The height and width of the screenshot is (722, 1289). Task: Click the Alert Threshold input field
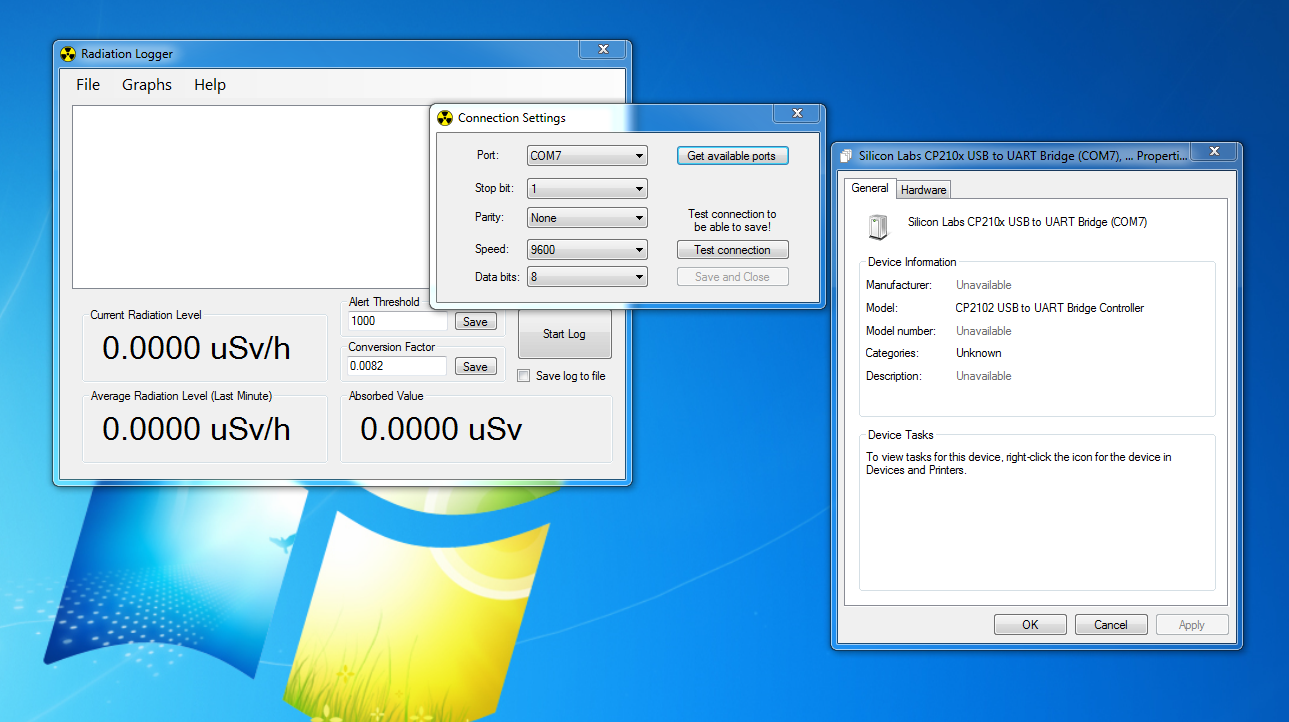pyautogui.click(x=398, y=322)
